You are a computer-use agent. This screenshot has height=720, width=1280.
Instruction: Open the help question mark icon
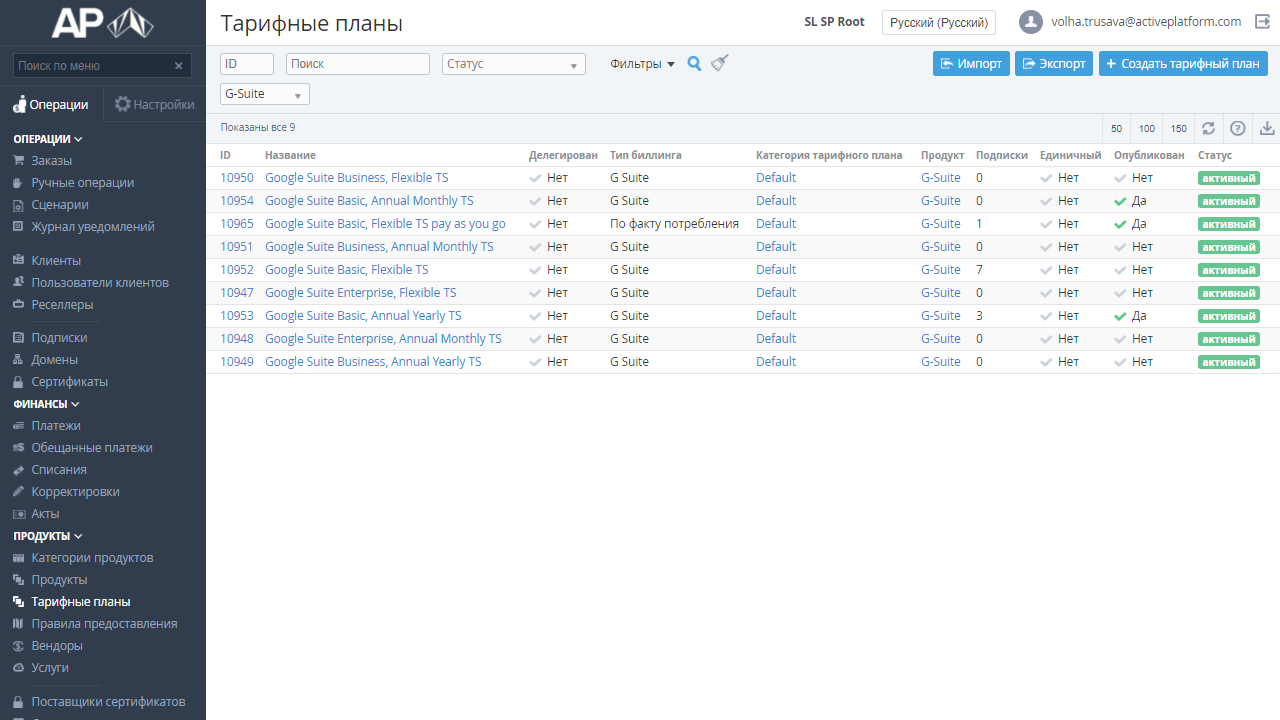click(1238, 128)
